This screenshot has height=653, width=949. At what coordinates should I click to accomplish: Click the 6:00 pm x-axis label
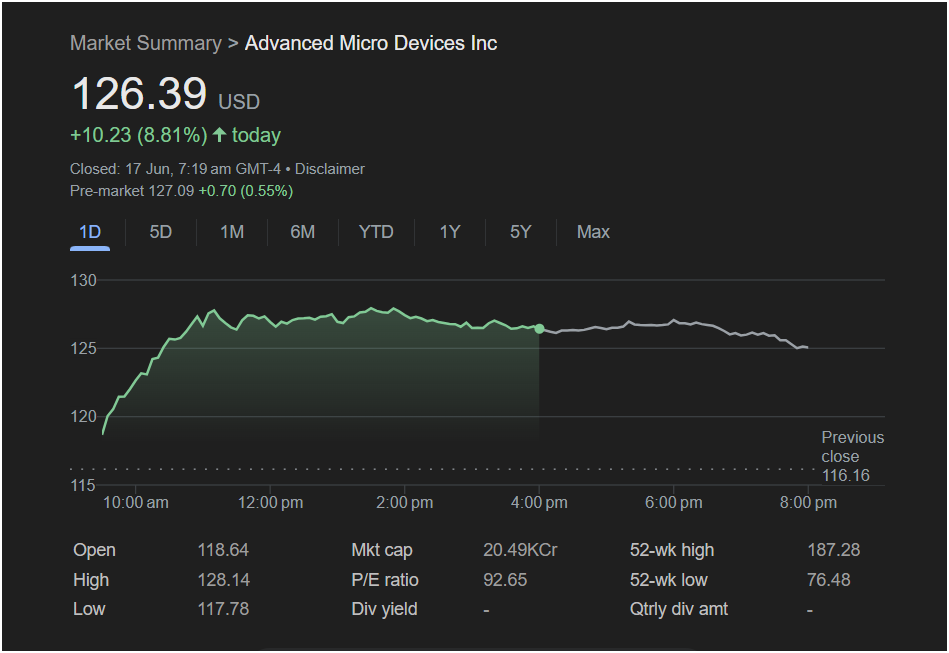tap(674, 503)
